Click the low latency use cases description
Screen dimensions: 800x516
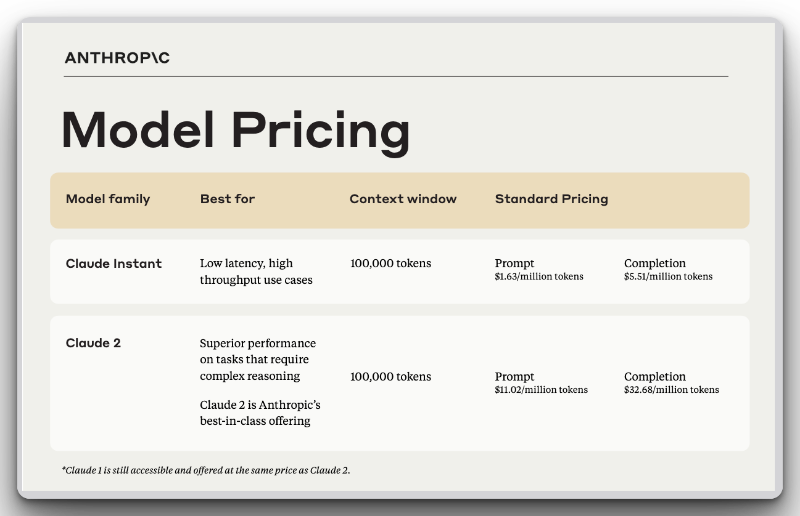[256, 272]
